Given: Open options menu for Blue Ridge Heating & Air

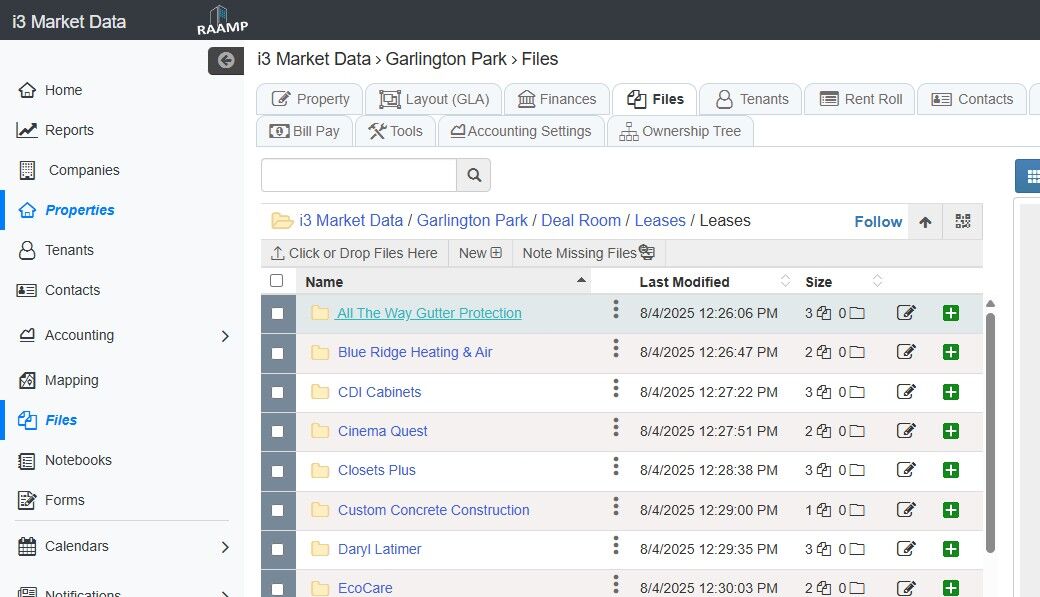Looking at the screenshot, I should coord(616,348).
